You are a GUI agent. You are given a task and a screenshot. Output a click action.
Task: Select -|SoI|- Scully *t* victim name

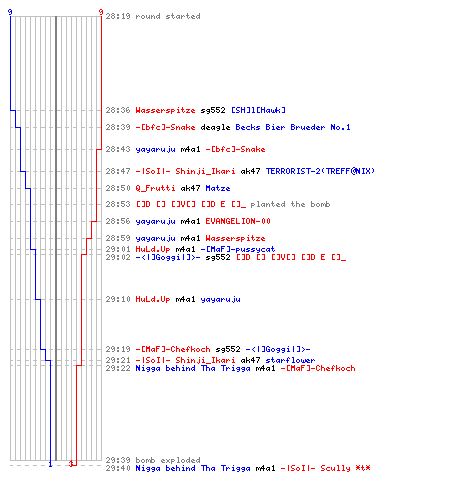click(326, 468)
